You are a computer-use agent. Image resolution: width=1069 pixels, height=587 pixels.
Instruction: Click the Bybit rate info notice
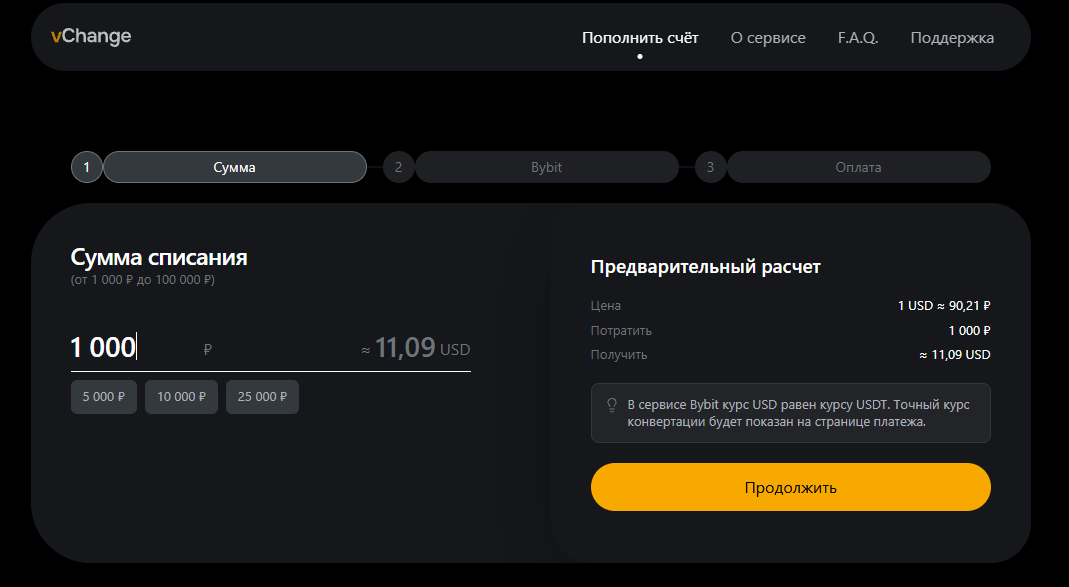tap(790, 413)
